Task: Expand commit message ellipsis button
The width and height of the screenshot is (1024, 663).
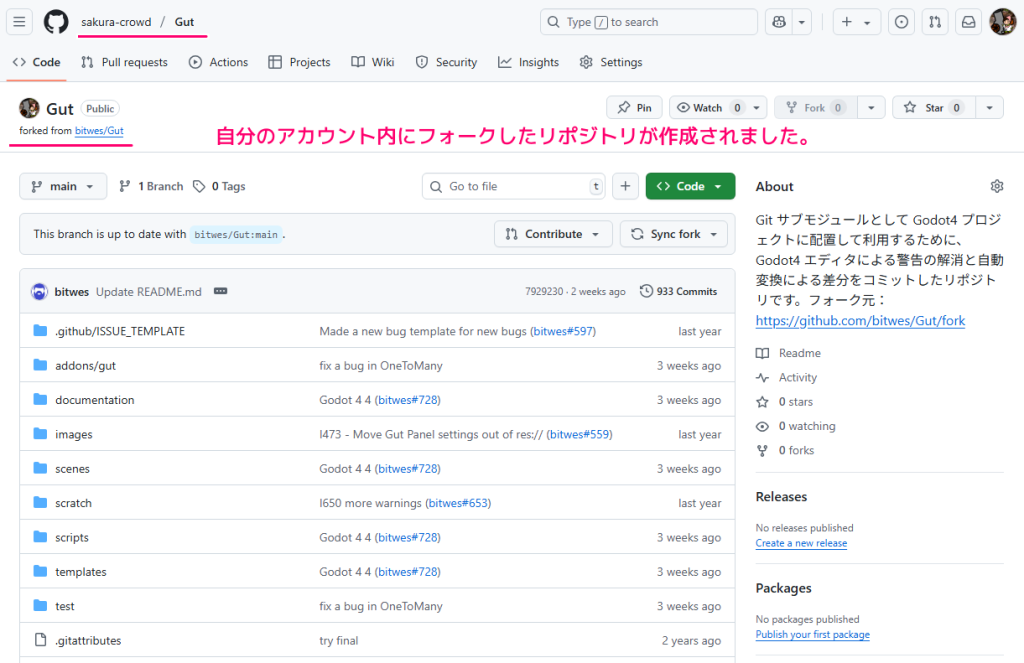Action: point(221,291)
